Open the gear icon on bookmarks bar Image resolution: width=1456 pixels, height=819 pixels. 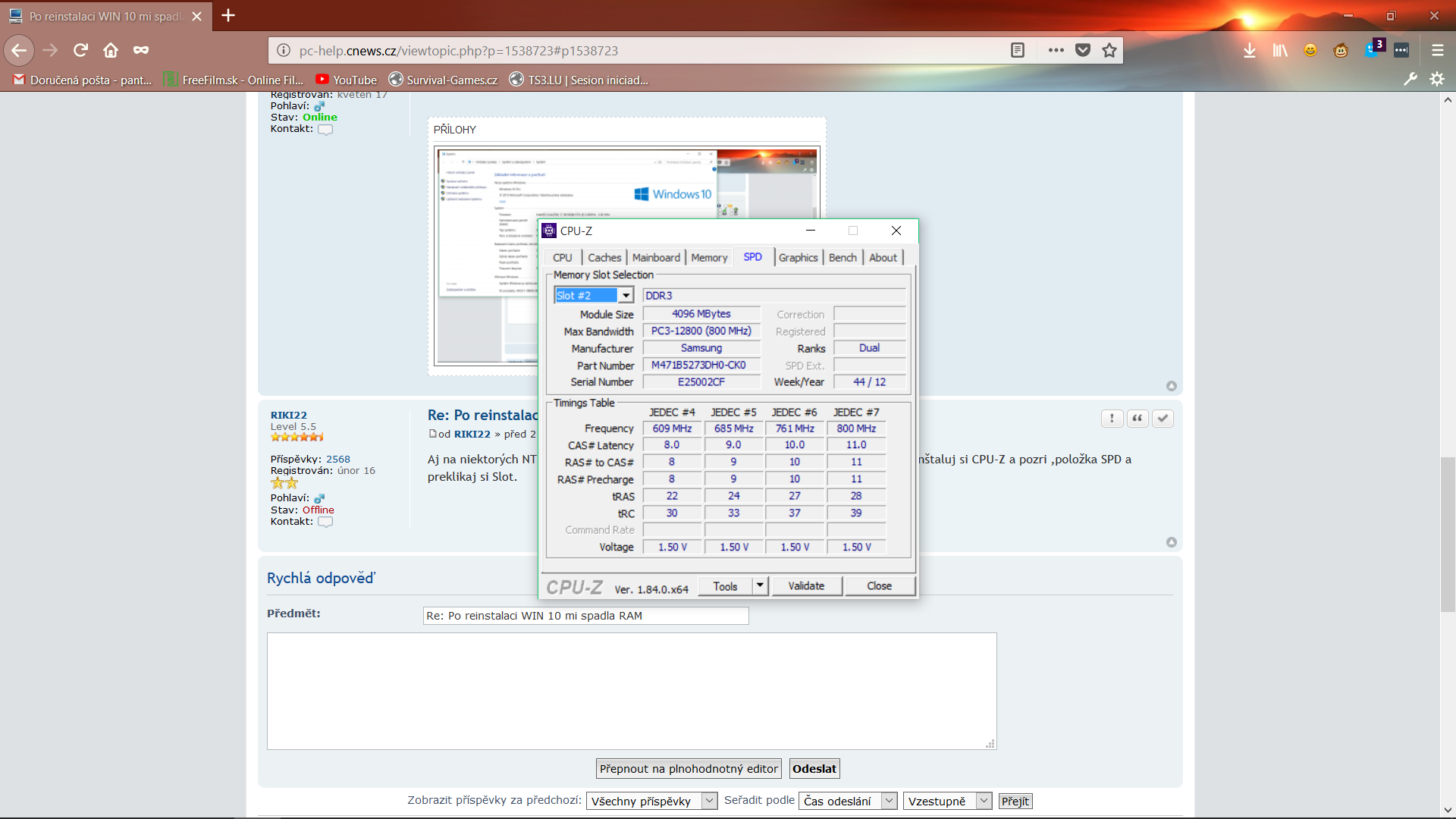(x=1437, y=79)
